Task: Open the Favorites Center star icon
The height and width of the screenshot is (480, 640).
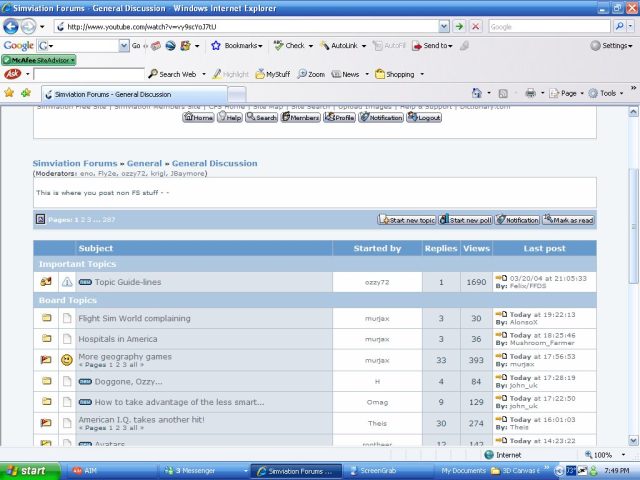Action: [10, 93]
